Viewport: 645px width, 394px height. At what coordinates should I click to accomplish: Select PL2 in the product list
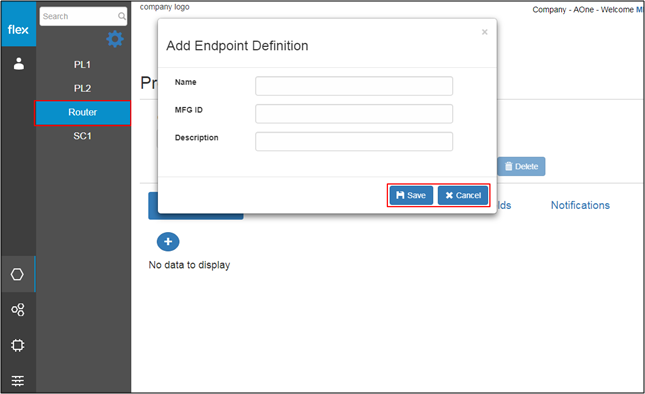82,88
